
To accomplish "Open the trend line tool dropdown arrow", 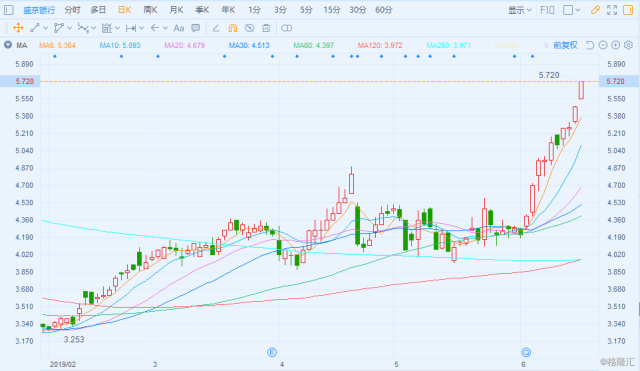I will (x=45, y=28).
